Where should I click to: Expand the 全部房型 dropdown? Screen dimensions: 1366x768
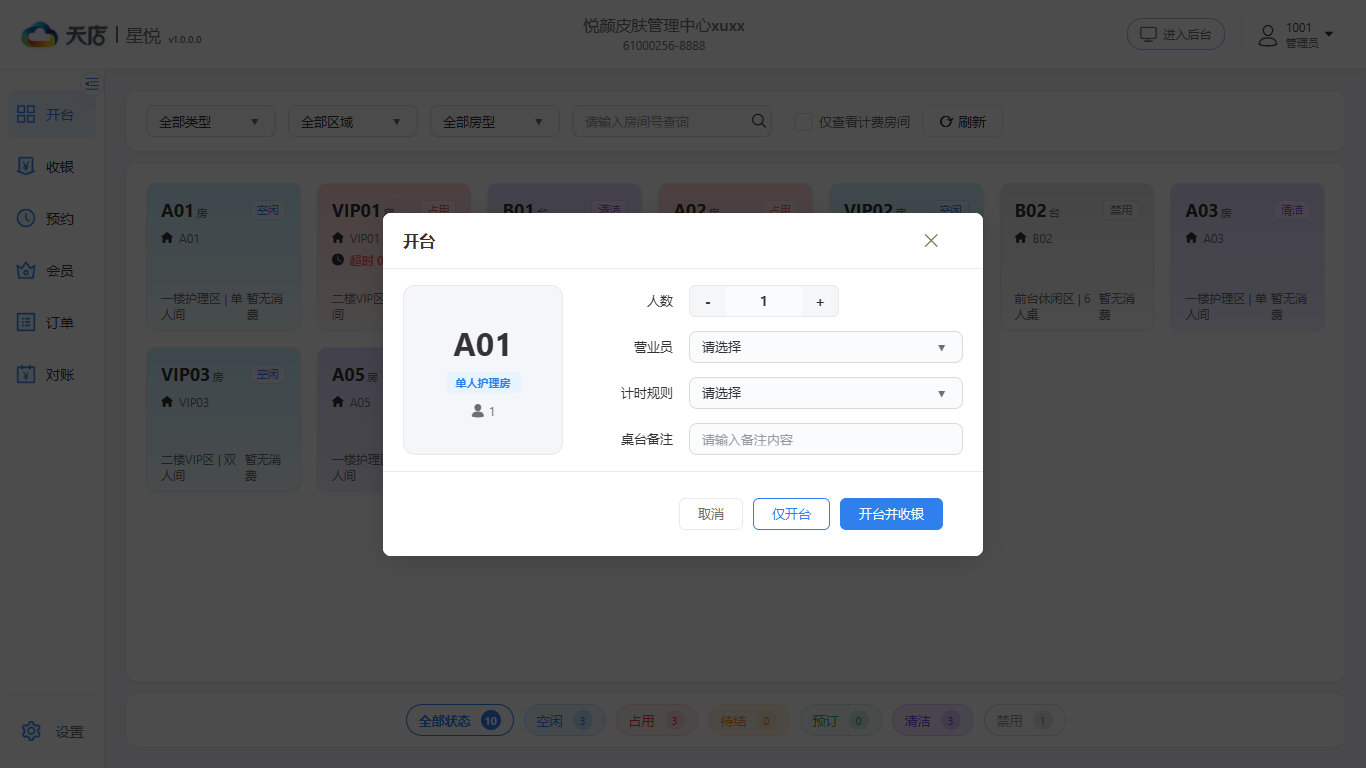click(x=494, y=121)
